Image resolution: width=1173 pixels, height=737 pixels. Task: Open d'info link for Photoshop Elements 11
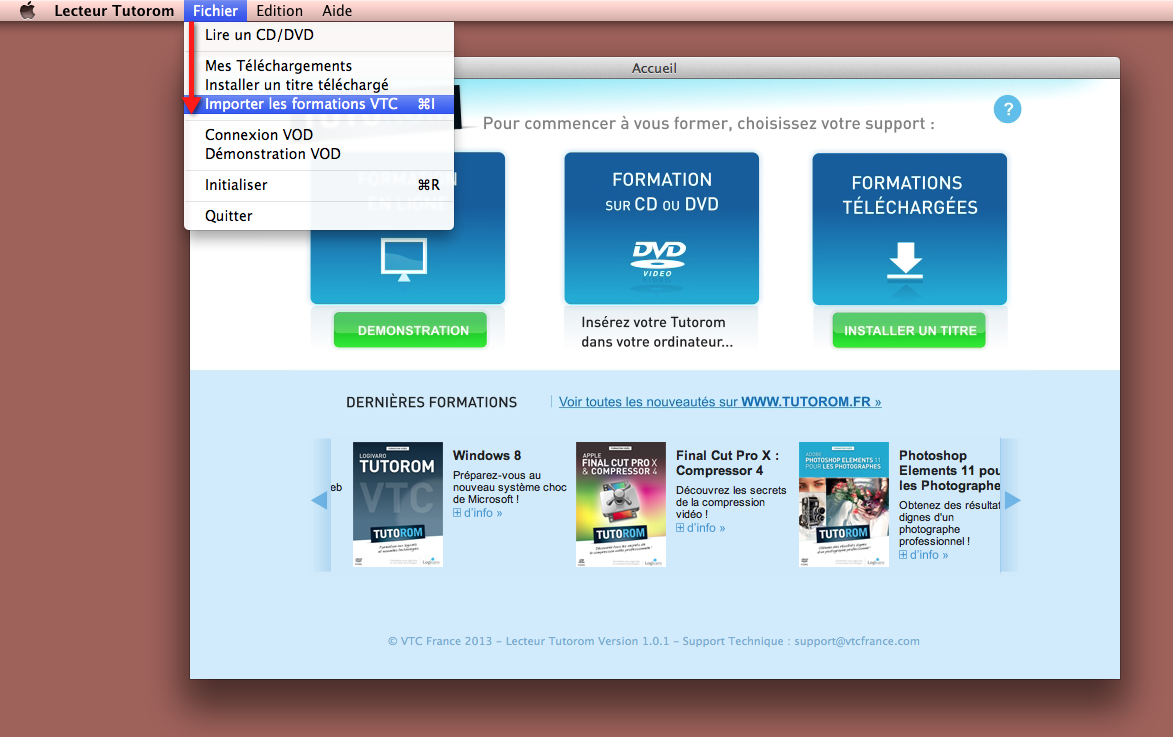point(923,555)
